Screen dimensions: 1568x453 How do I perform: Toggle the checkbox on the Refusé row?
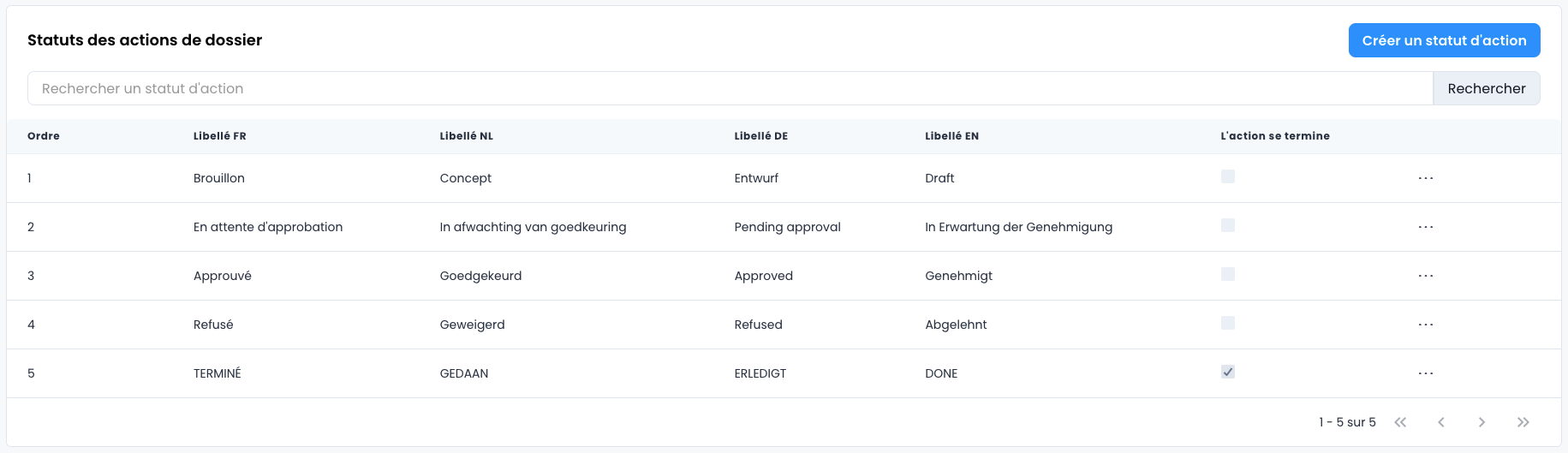pos(1228,323)
